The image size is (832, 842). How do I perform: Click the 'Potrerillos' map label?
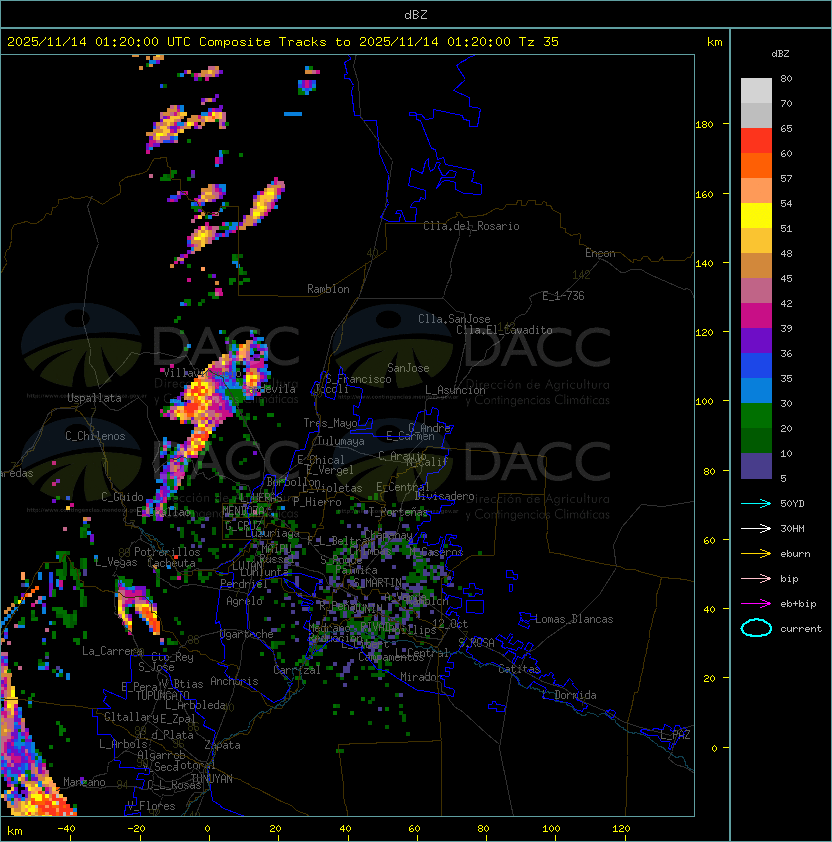pos(167,552)
